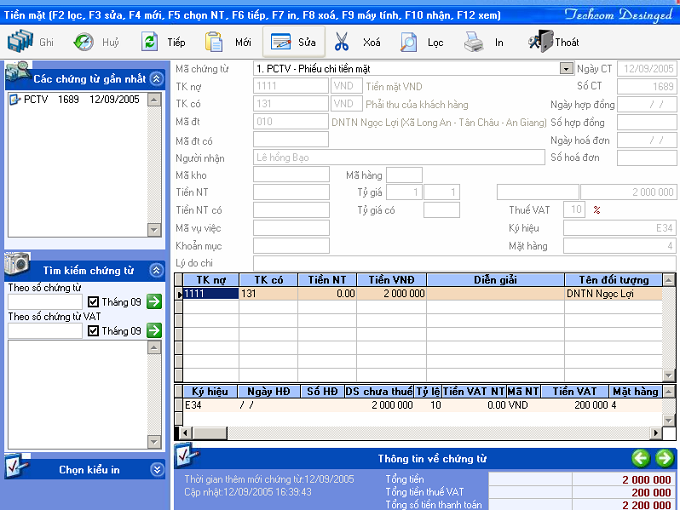Viewport: 680px width, 510px height.
Task: Toggle Tháng 09 checkbox for VAT voucher search
Action: pyautogui.click(x=93, y=331)
